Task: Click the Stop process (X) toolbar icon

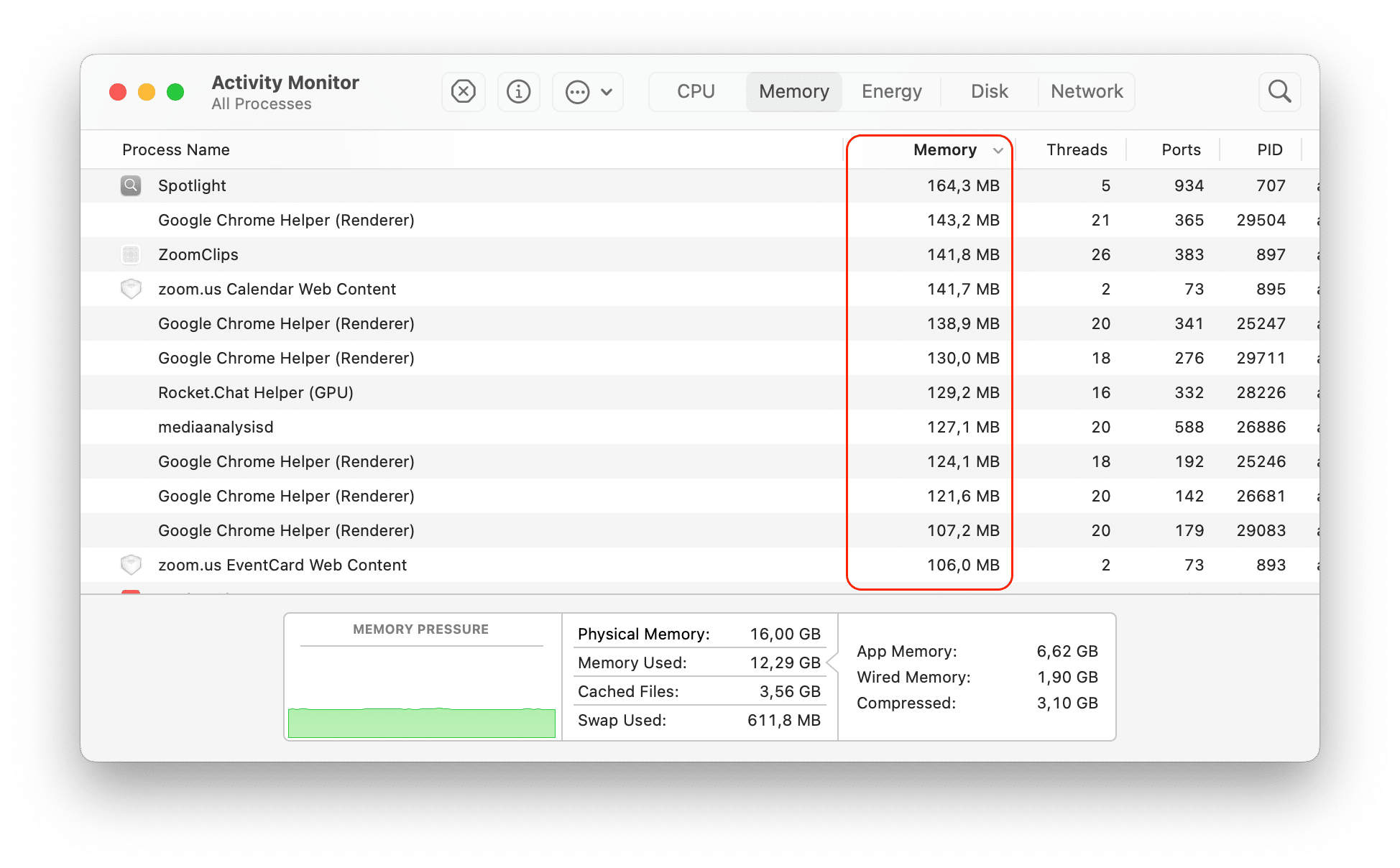Action: [464, 91]
